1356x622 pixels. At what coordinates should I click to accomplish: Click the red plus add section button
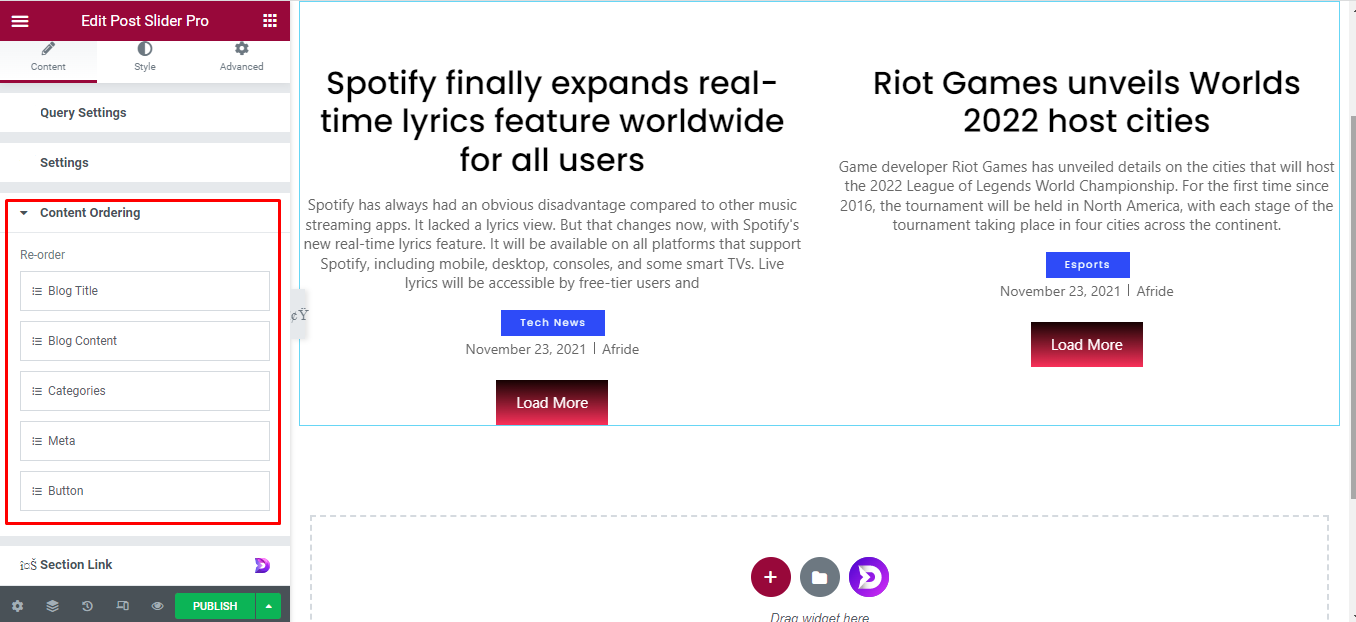(x=771, y=577)
